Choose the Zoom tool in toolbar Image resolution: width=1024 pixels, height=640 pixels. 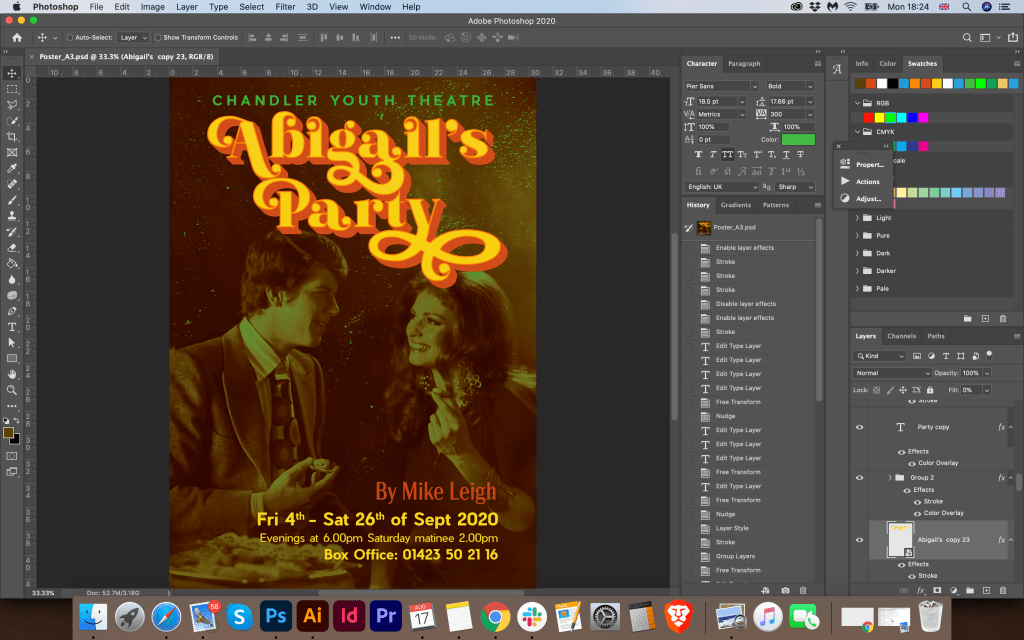point(12,390)
